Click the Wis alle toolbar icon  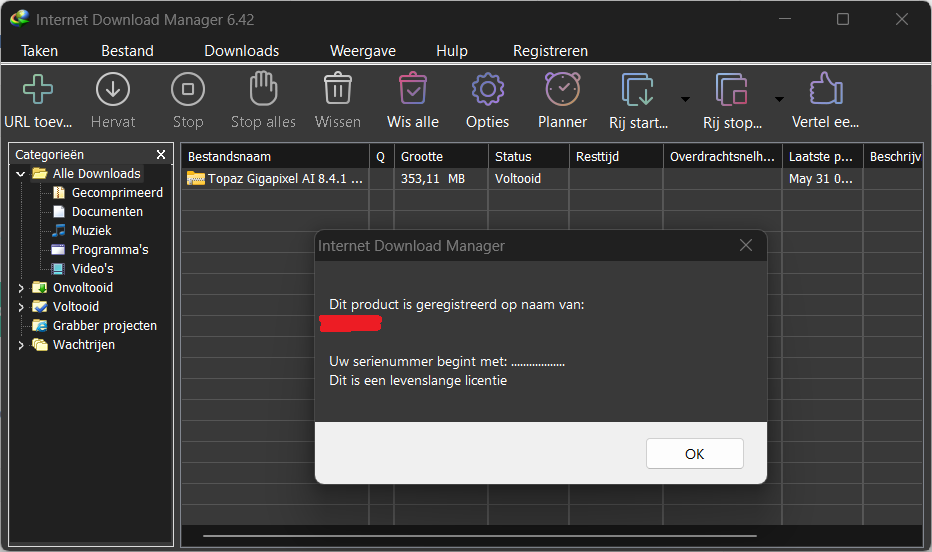pyautogui.click(x=413, y=89)
